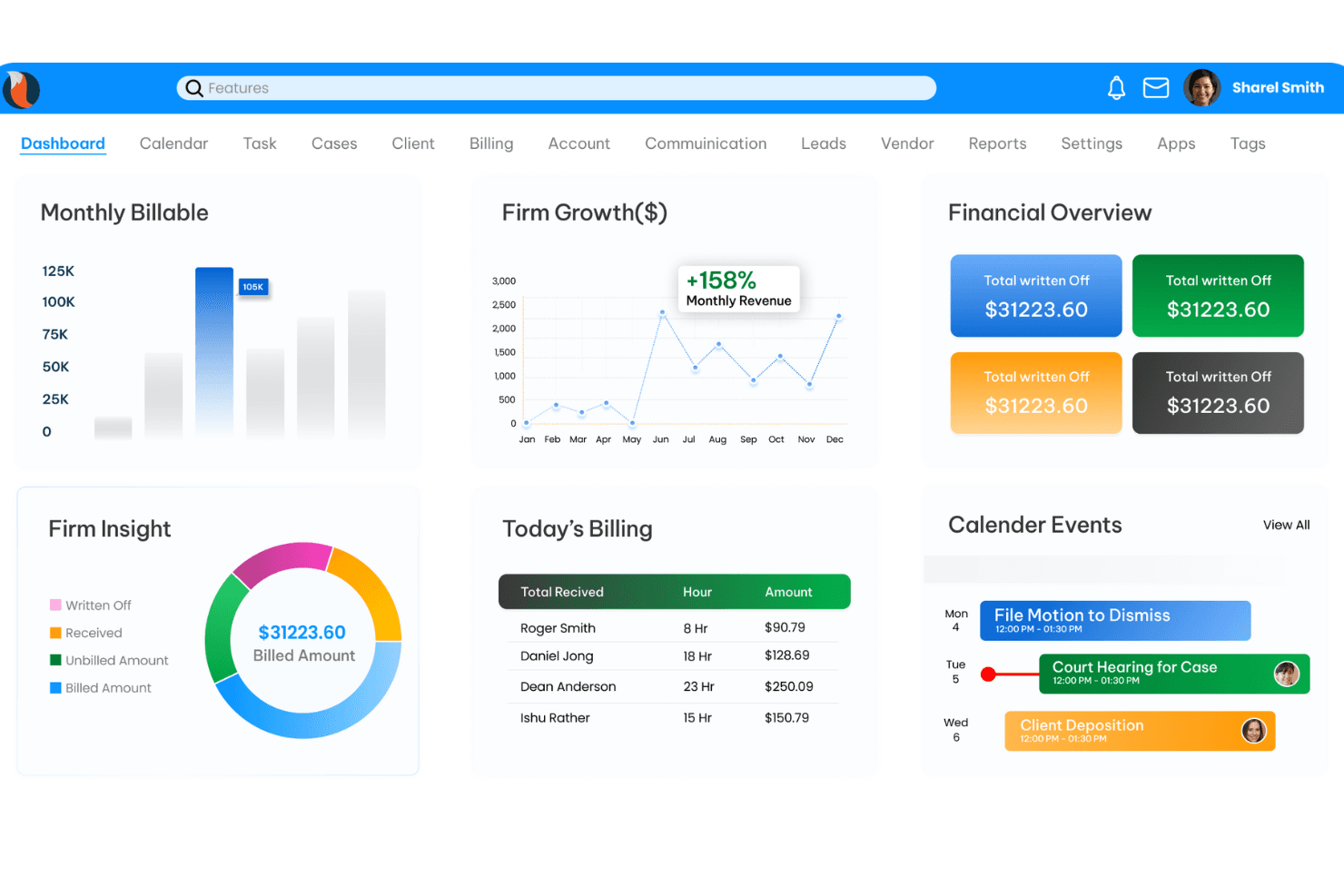Click the highlighted 105K blue bar
1344x896 pixels.
click(214, 352)
